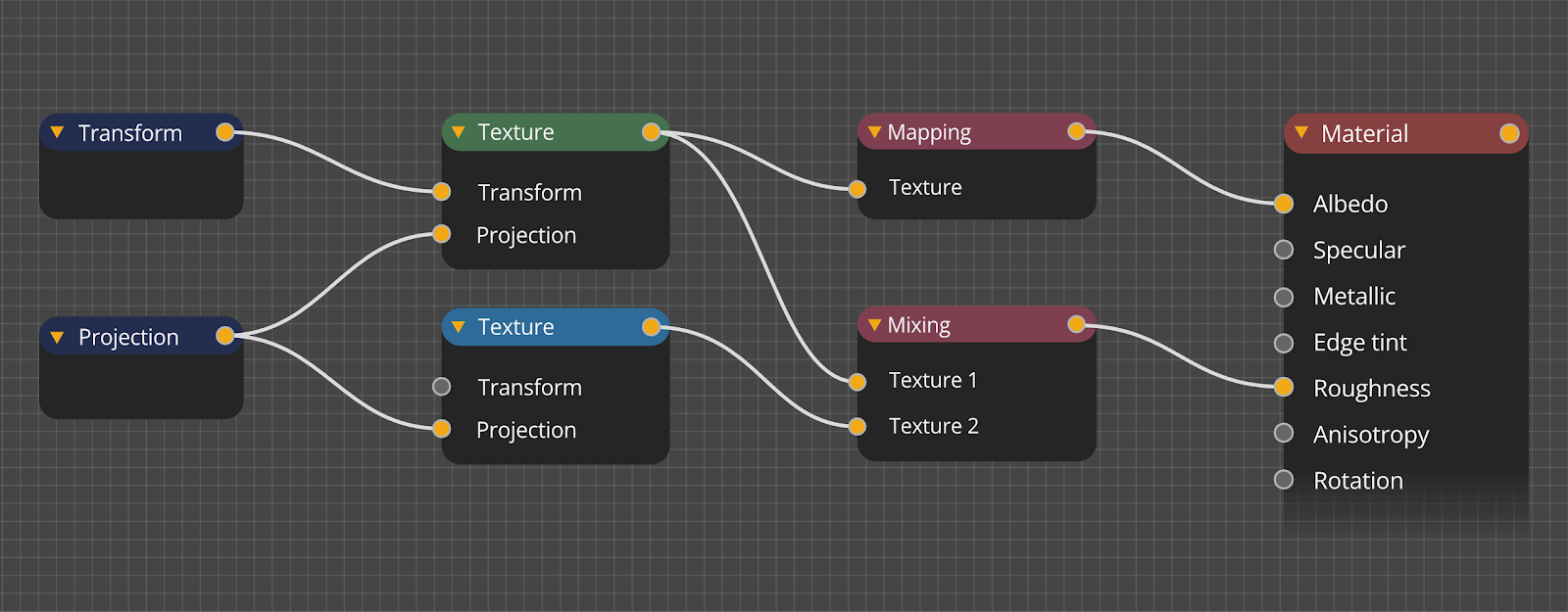Click the Roughness label in Material node

pos(1371,389)
